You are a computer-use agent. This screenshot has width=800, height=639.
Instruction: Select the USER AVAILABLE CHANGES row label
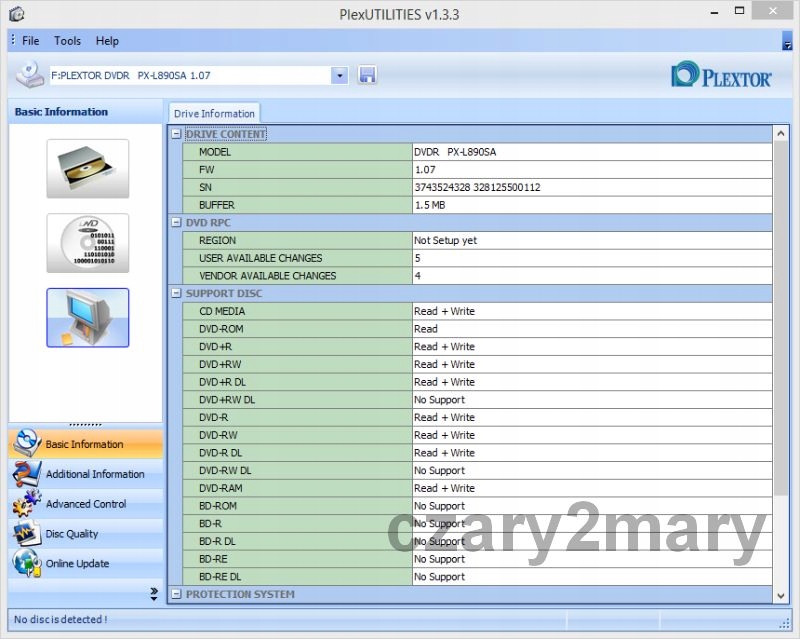click(x=261, y=258)
